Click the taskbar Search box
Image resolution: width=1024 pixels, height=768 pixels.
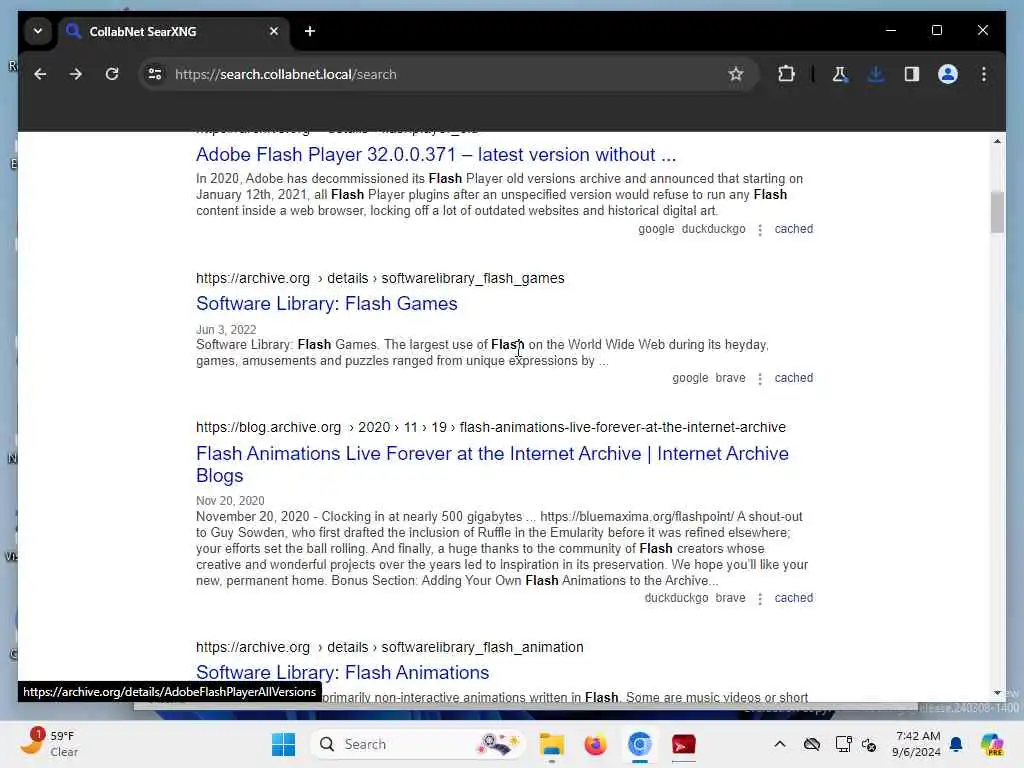(418, 744)
